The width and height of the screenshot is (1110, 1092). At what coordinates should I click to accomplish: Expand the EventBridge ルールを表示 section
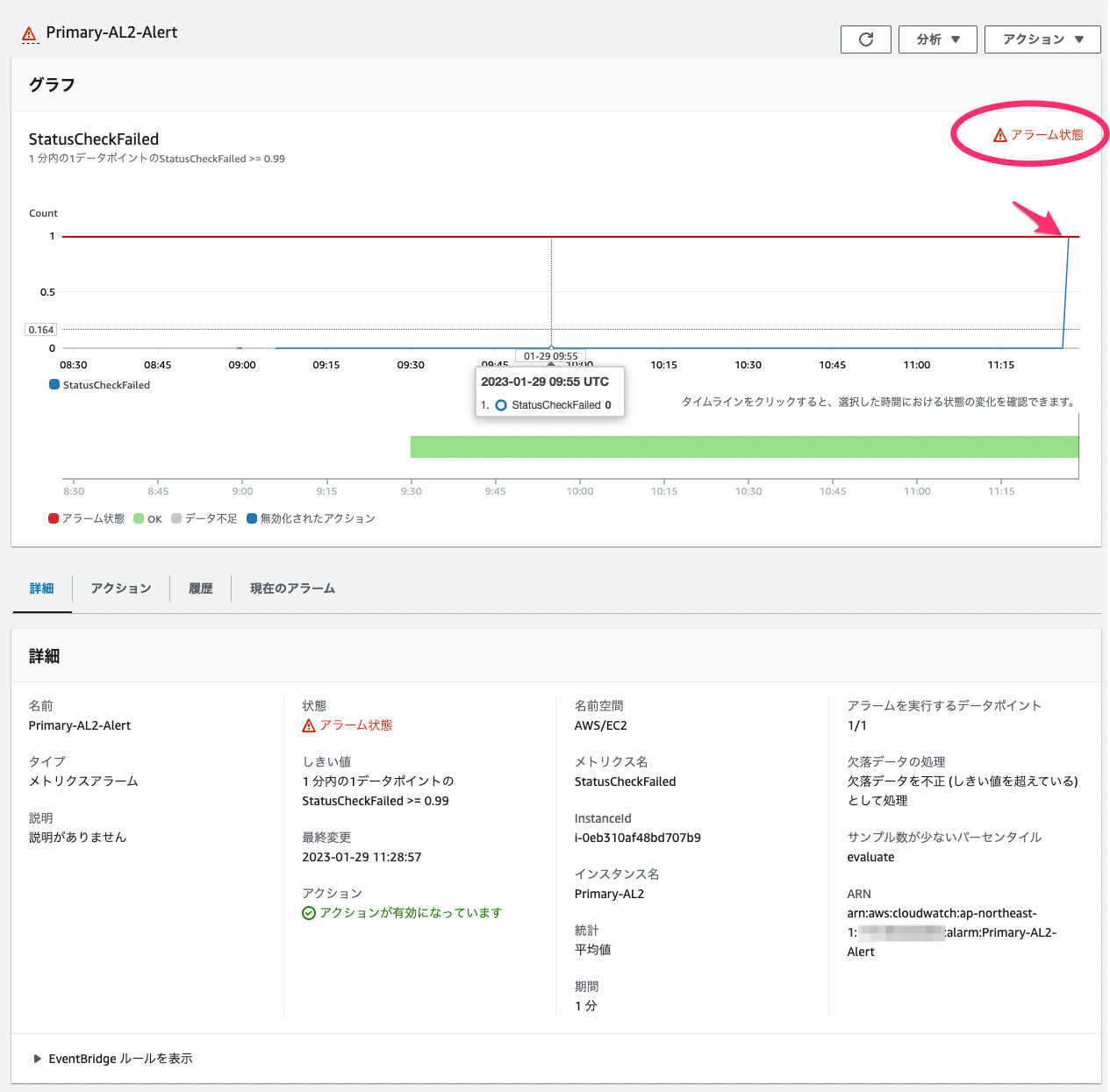click(x=112, y=1059)
